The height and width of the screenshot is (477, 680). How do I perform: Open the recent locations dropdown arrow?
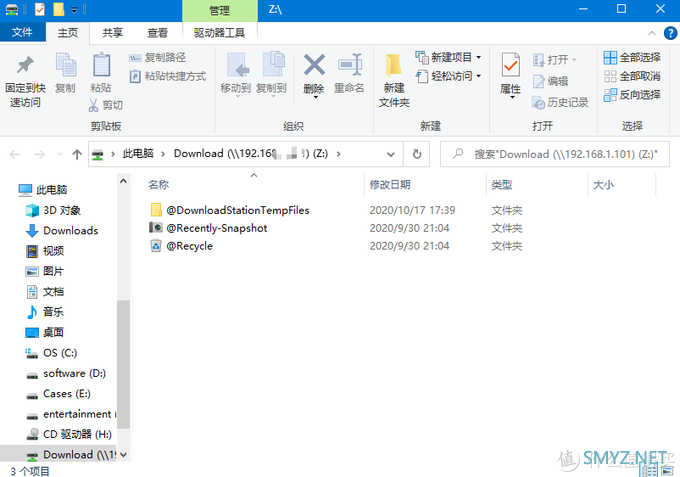pos(60,154)
